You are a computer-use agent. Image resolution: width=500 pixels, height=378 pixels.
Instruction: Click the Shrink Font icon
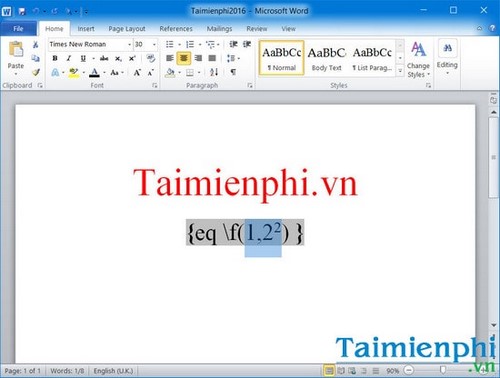coord(151,72)
